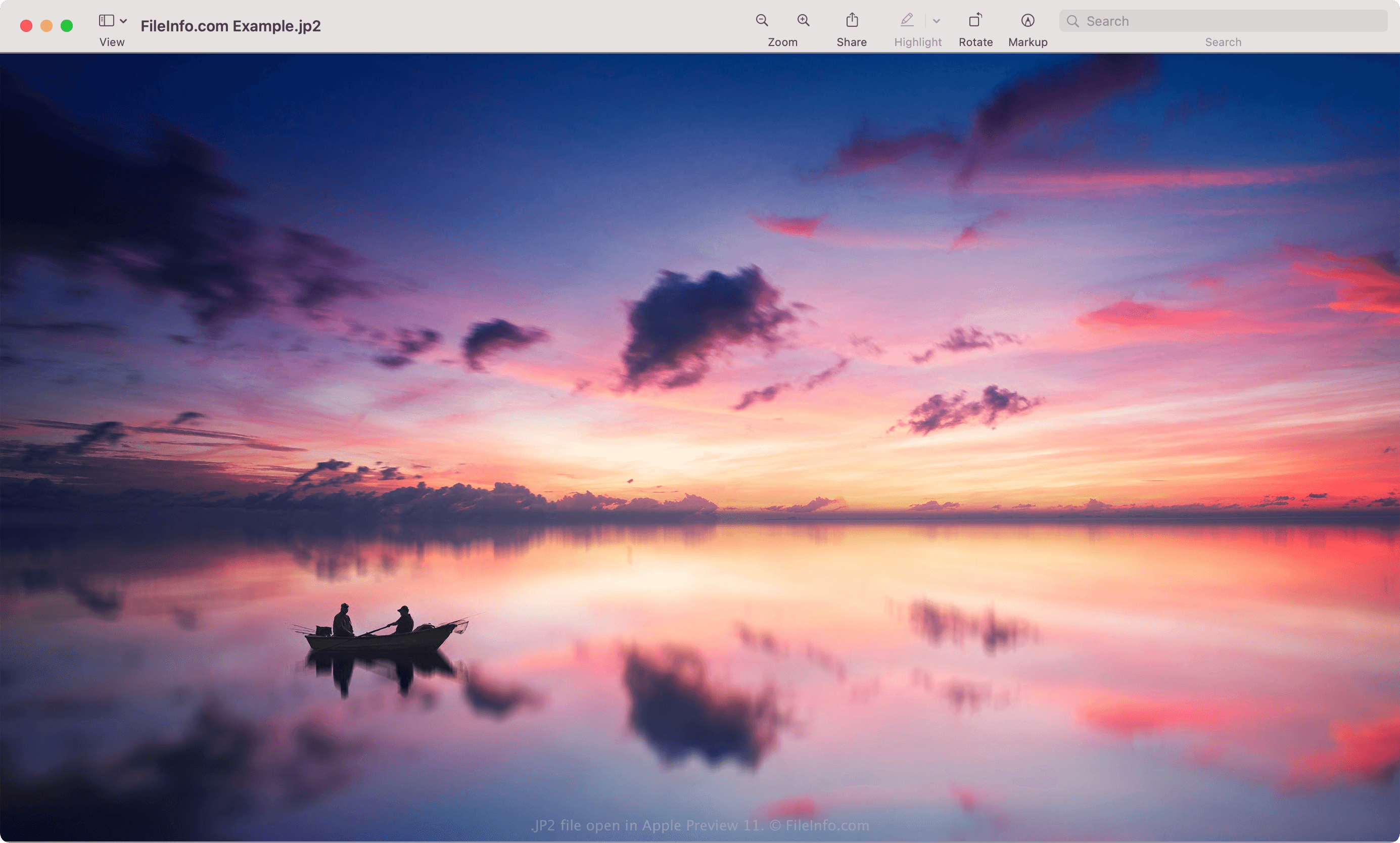Click the magnifying glass in the Search field

1072,21
